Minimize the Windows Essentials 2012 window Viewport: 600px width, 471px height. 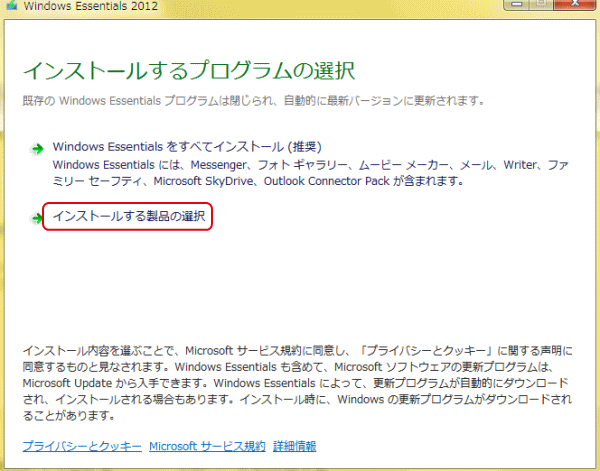tap(517, 4)
